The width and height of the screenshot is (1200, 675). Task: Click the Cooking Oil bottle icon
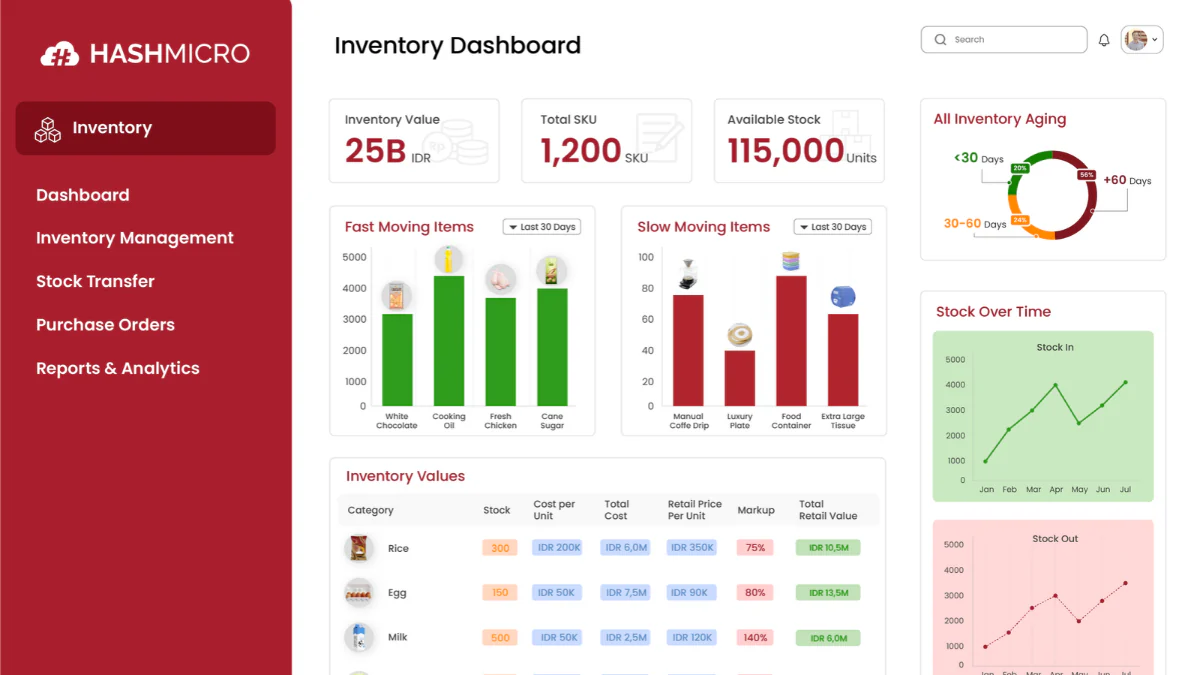449,260
